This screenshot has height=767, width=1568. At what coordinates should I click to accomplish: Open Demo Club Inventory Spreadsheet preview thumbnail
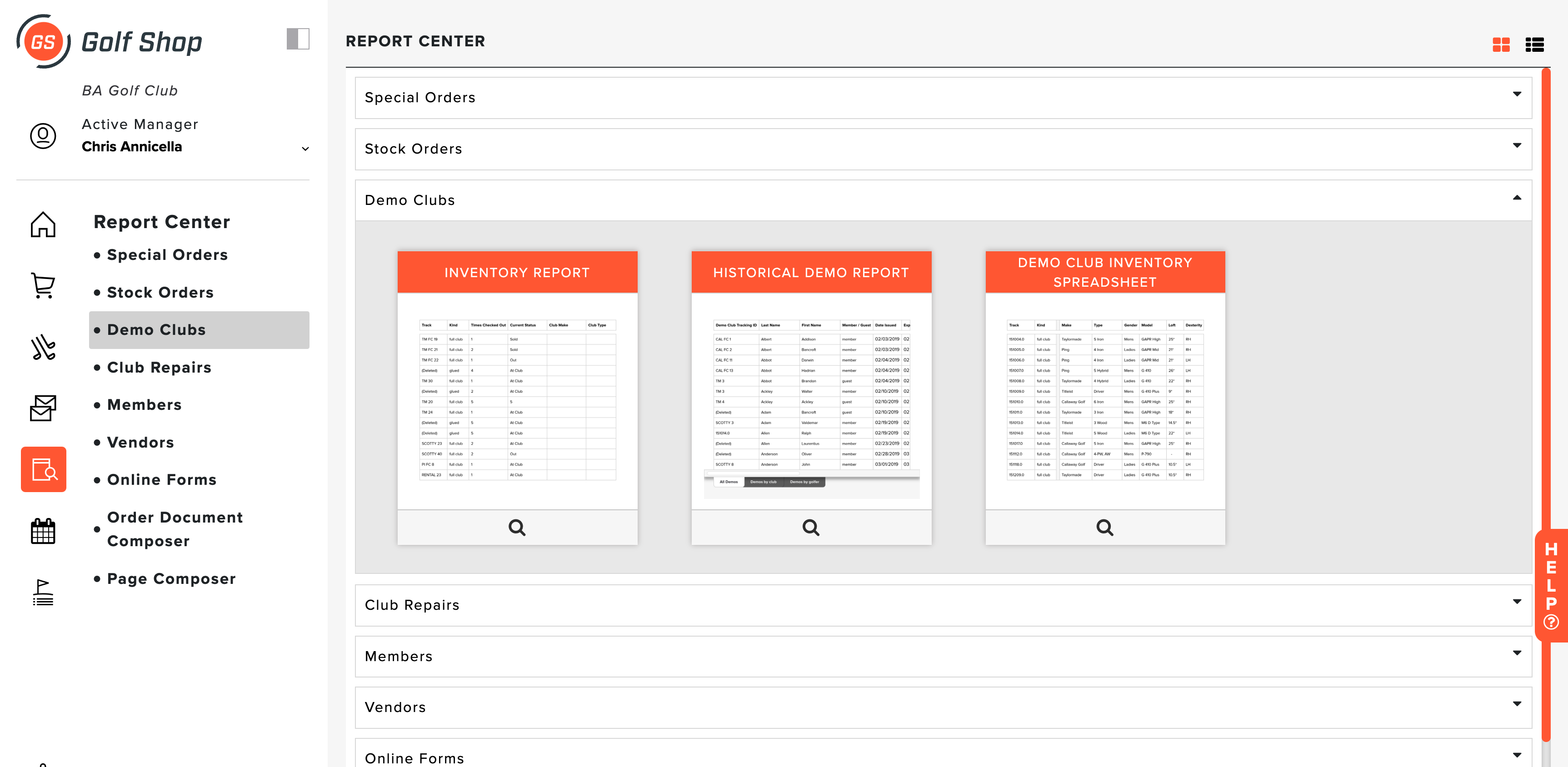[x=1105, y=401]
